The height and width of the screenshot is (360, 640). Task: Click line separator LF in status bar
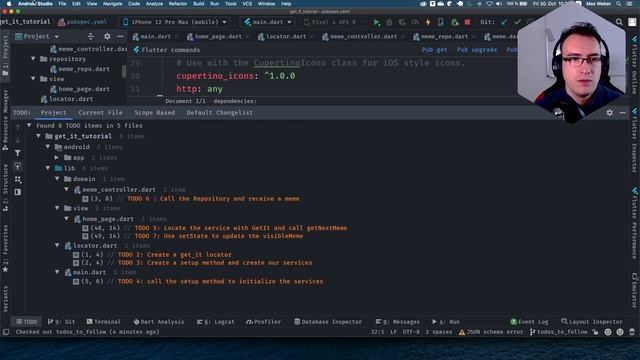393,332
